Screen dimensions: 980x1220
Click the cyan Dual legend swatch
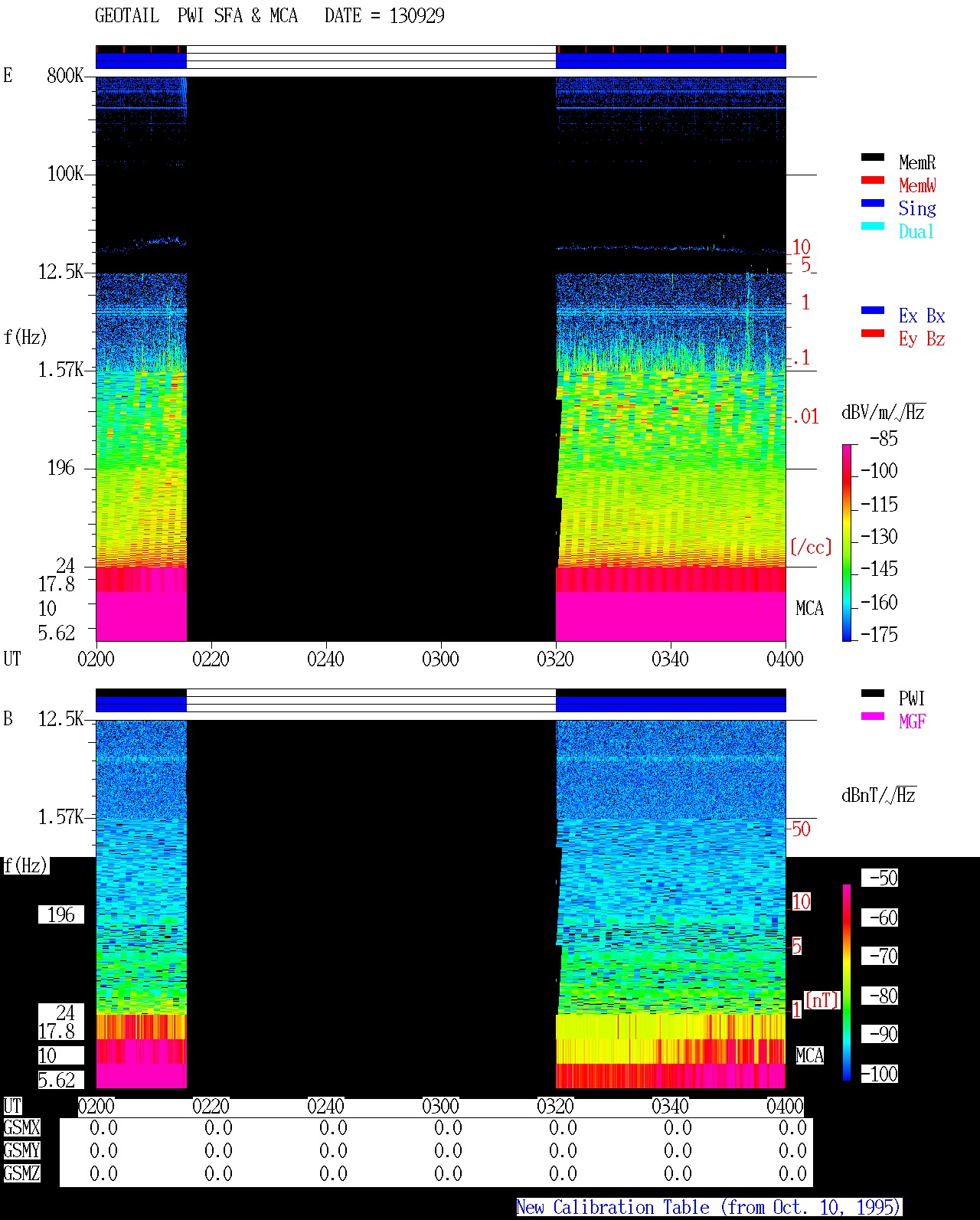click(x=872, y=226)
